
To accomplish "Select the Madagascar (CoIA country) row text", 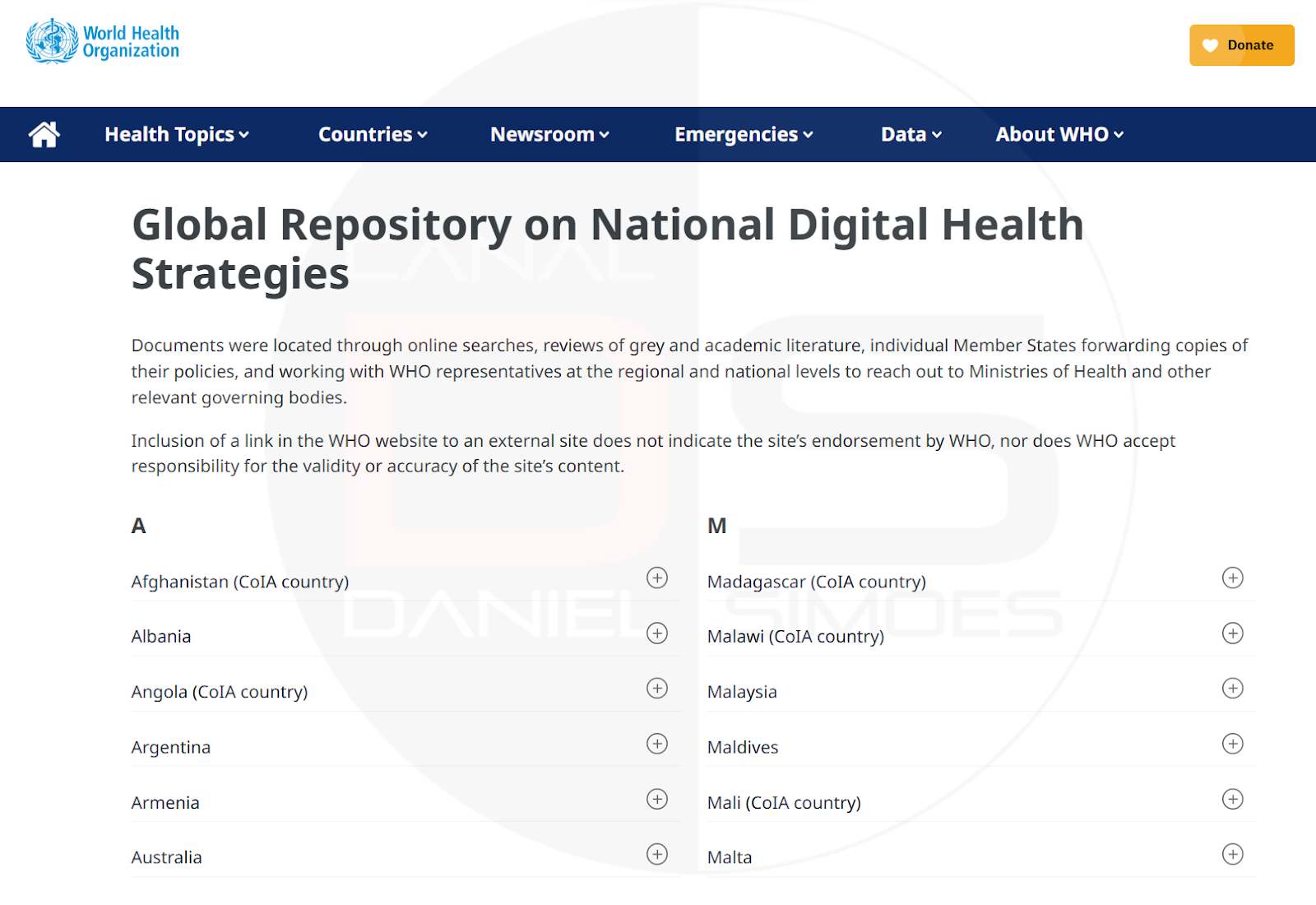I will point(817,582).
